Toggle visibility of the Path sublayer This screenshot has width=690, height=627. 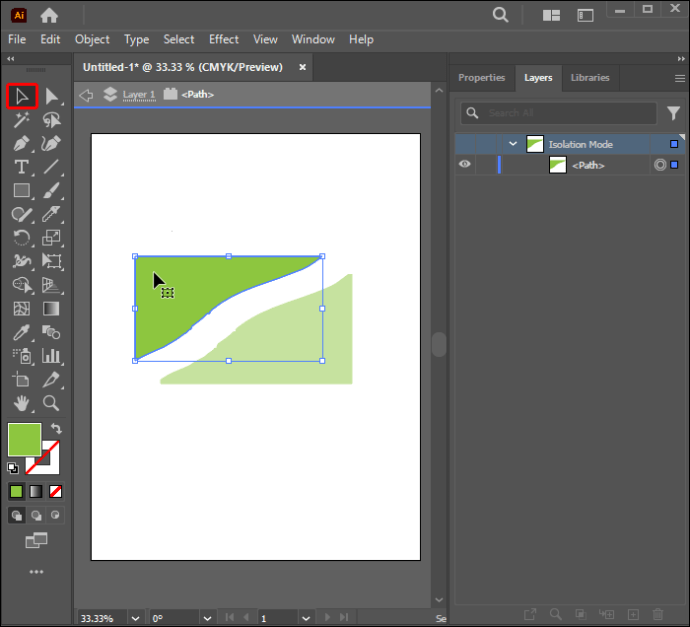pyautogui.click(x=465, y=165)
